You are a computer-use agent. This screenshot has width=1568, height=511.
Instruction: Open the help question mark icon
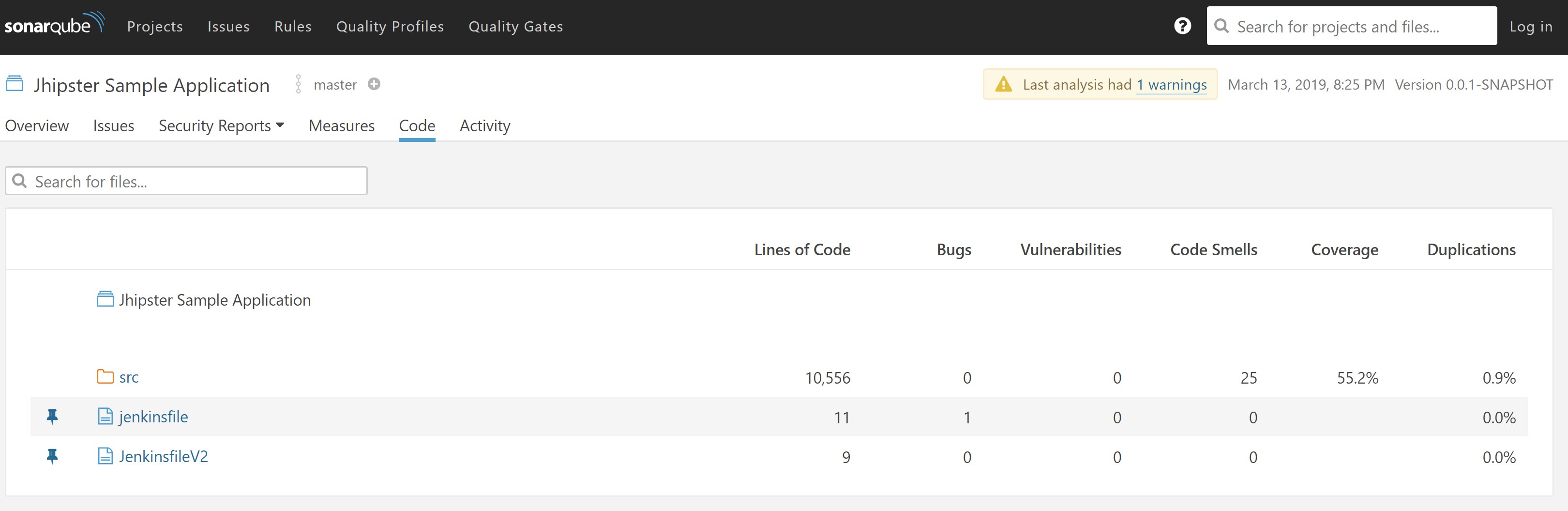(x=1182, y=26)
